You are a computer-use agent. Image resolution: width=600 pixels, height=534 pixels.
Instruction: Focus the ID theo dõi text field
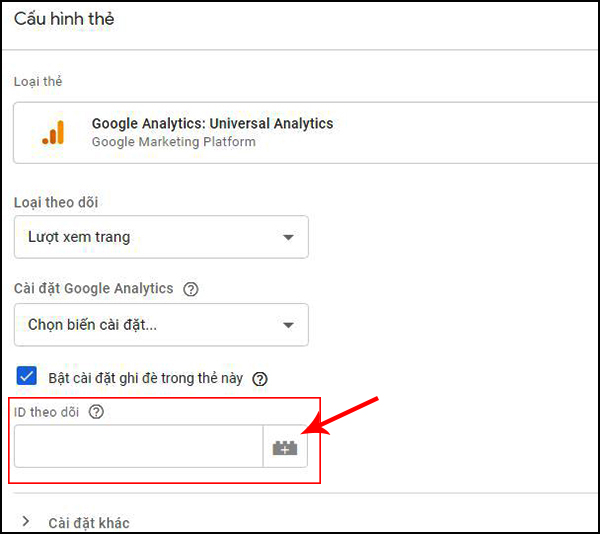pyautogui.click(x=139, y=446)
